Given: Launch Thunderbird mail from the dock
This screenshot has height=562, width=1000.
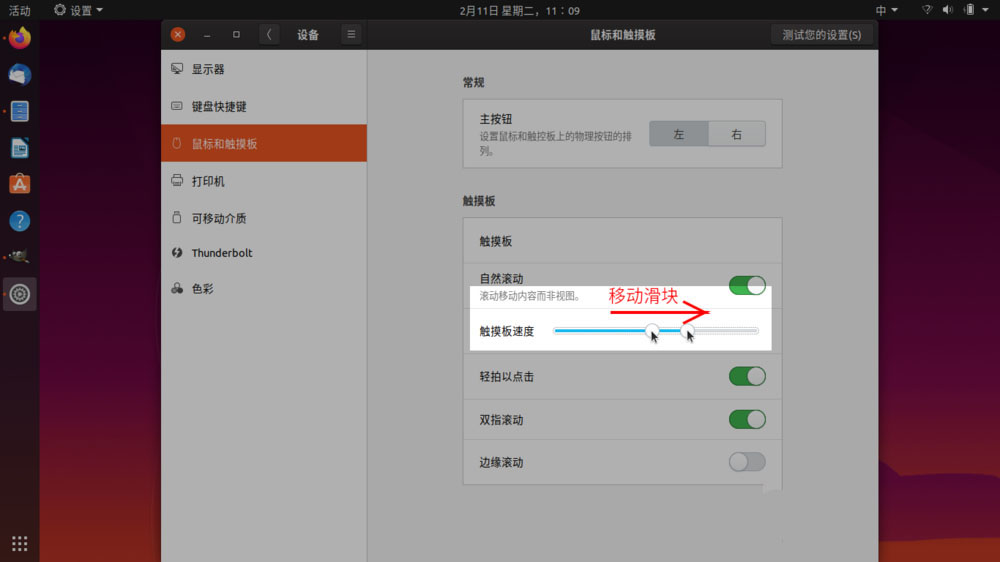Looking at the screenshot, I should coord(20,75).
